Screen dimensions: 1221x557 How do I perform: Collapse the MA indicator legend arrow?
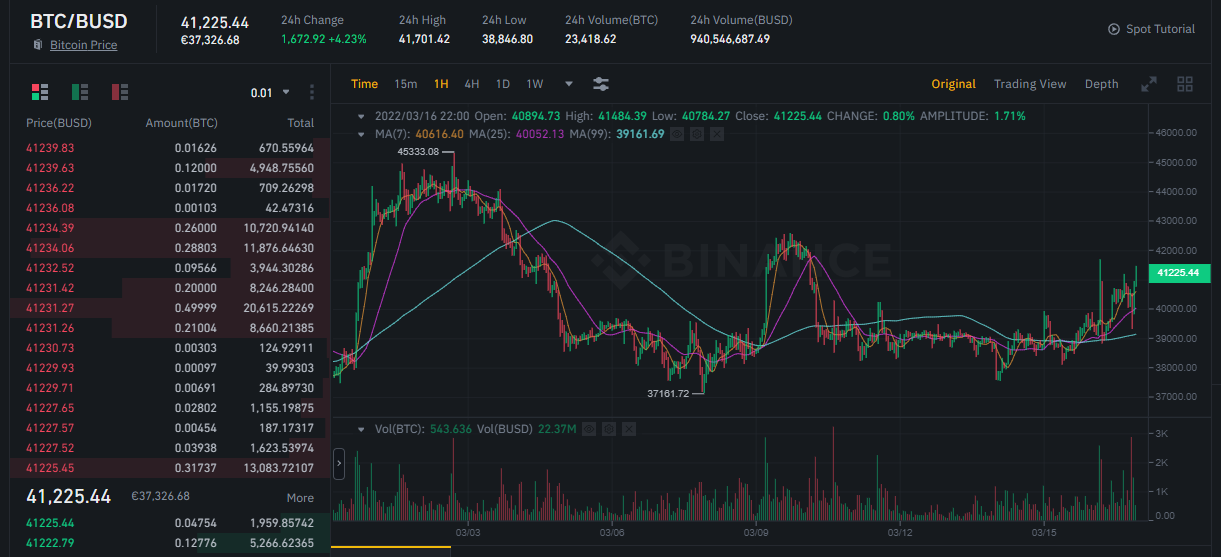[361, 133]
